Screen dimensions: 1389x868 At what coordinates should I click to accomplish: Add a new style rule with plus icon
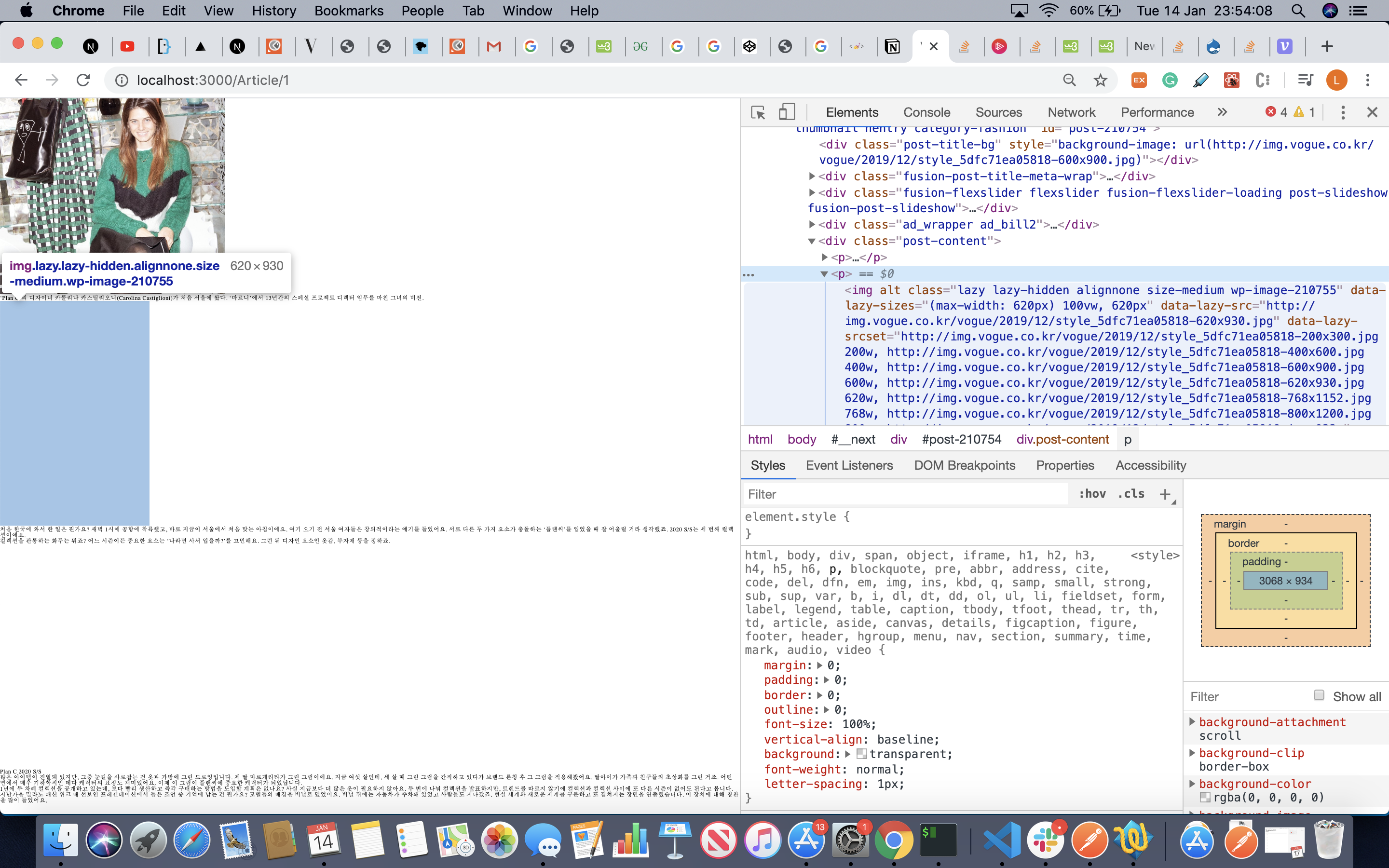pyautogui.click(x=1165, y=494)
